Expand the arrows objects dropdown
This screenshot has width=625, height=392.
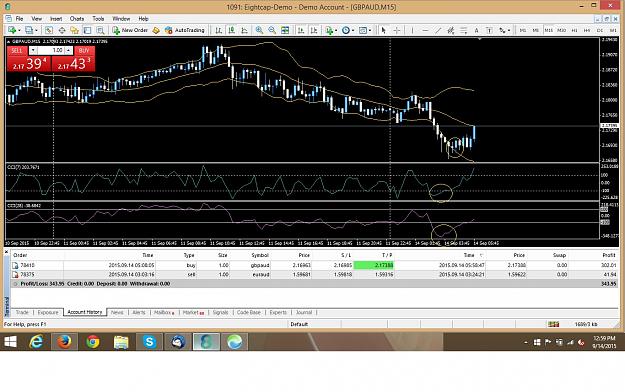509,31
